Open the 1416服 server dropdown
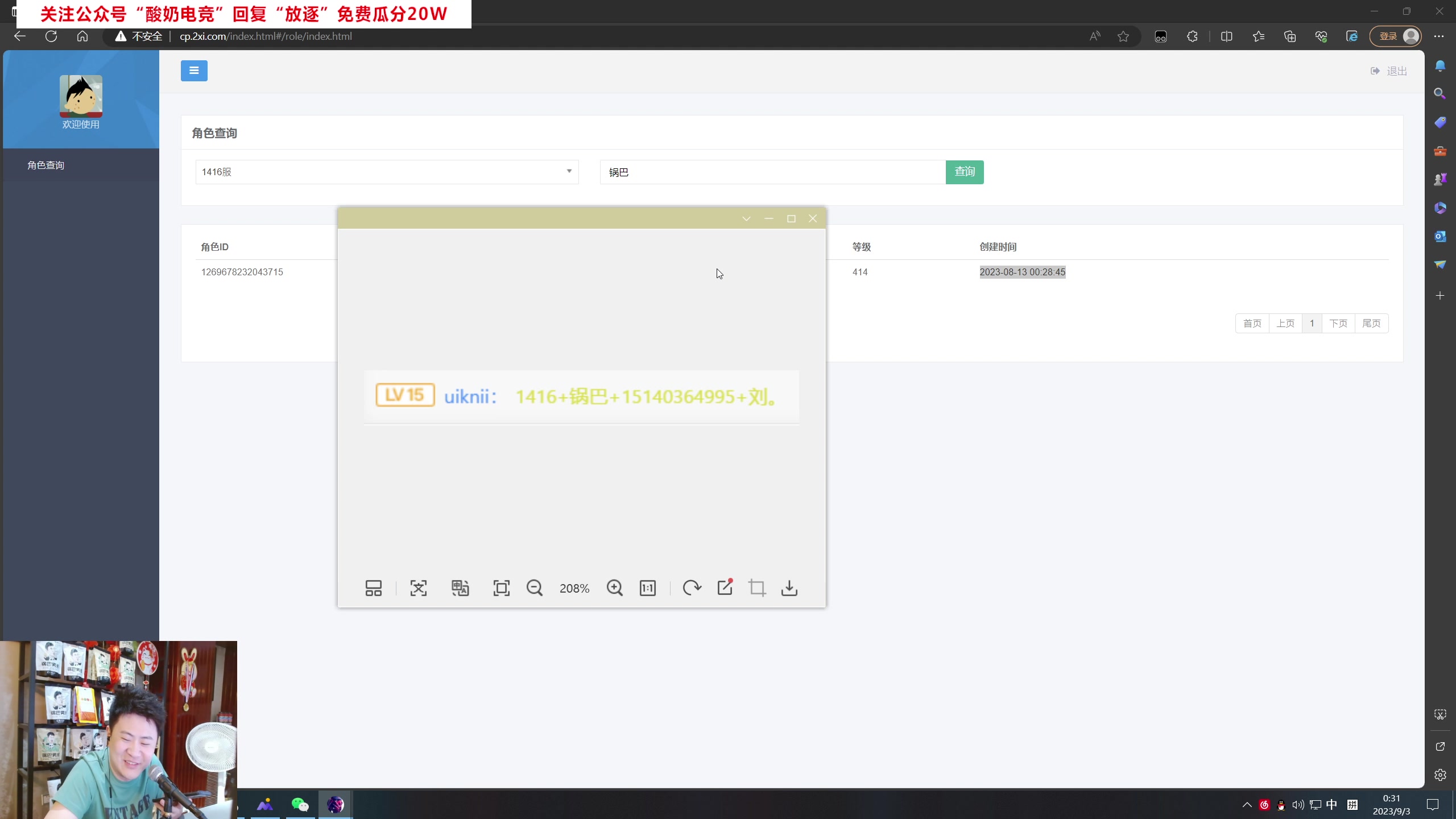This screenshot has width=1456, height=819. pos(568,171)
